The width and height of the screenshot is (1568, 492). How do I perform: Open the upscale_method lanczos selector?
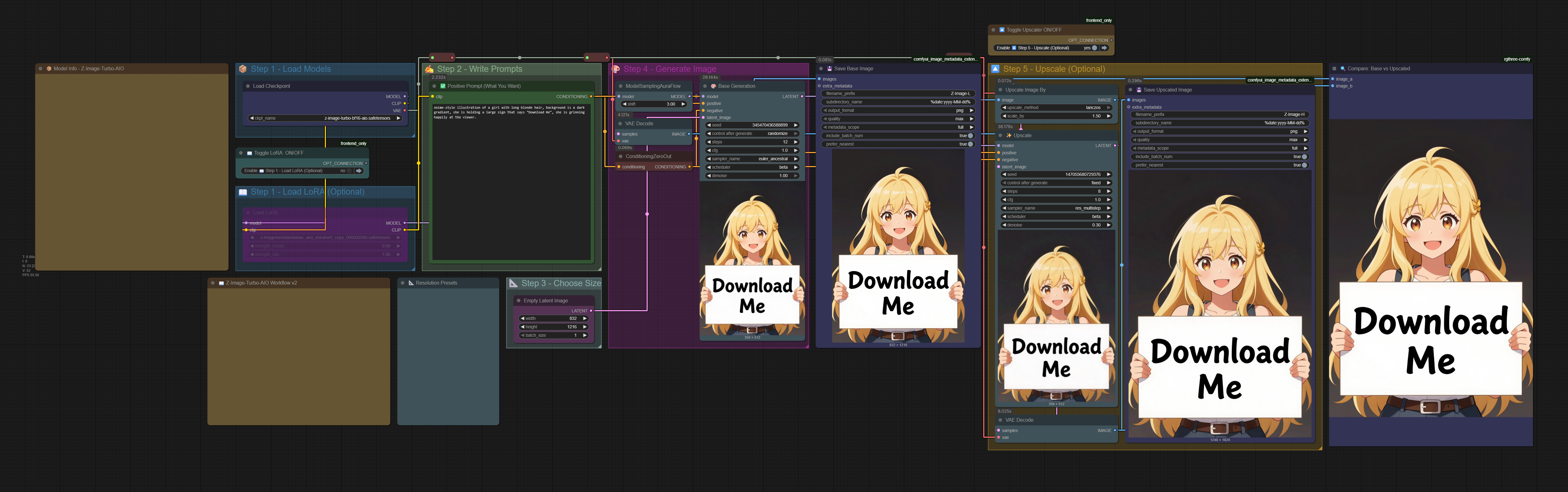click(1090, 108)
